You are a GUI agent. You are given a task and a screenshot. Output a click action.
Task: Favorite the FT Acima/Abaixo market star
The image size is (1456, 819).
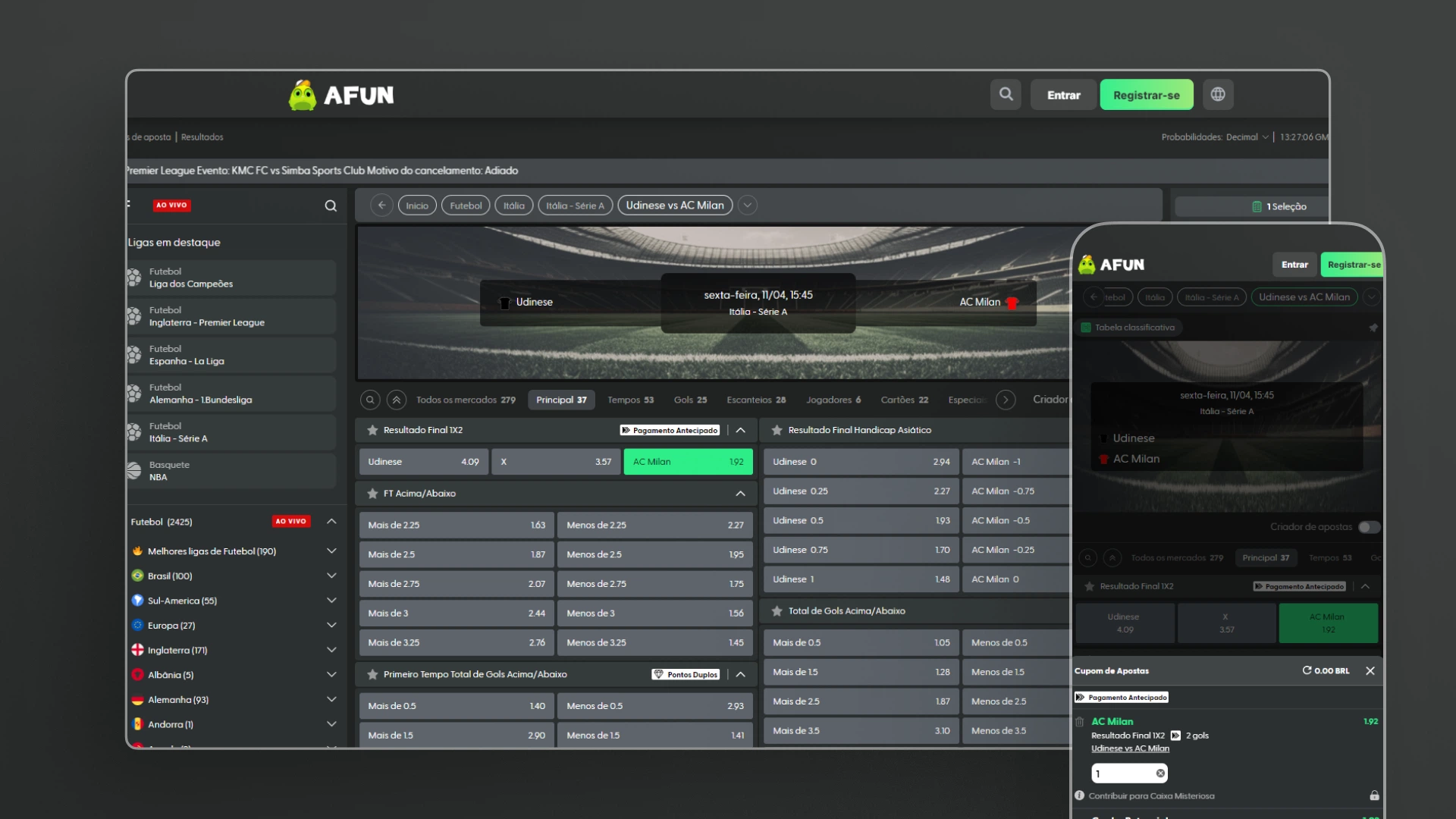(372, 494)
